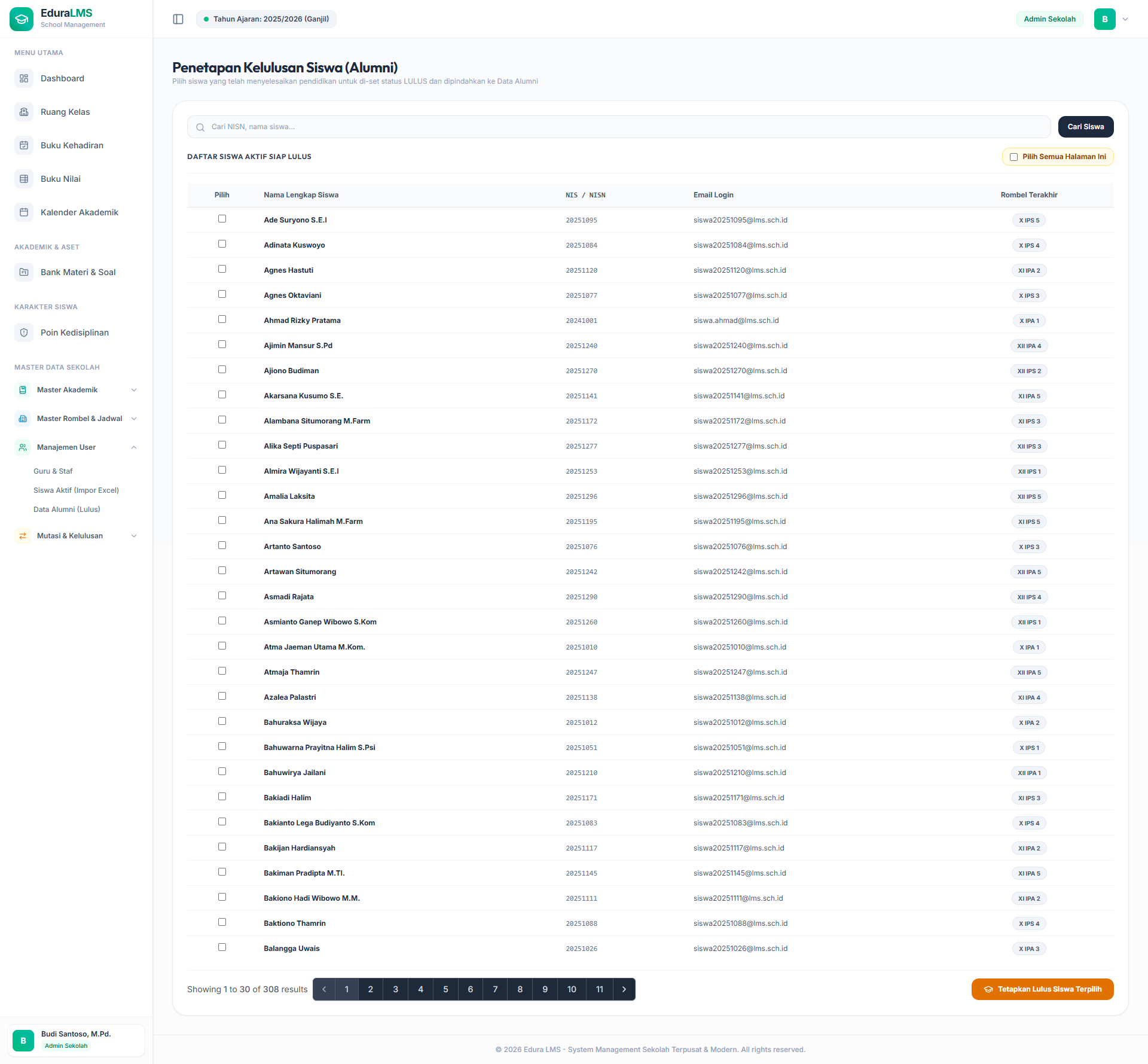Select the checkbox for Ade Suryono S.E.I
Viewport: 1148px width, 1064px height.
pos(222,219)
